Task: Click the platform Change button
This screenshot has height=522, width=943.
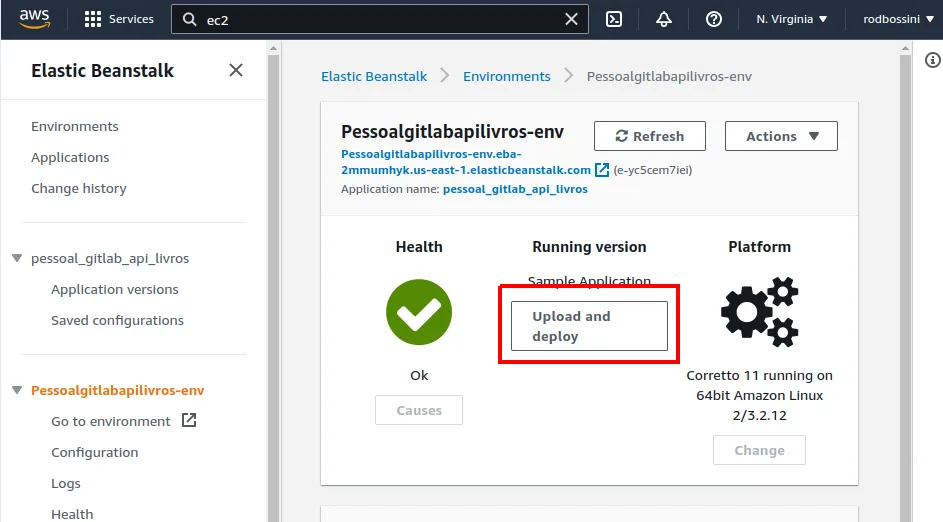Action: point(760,450)
